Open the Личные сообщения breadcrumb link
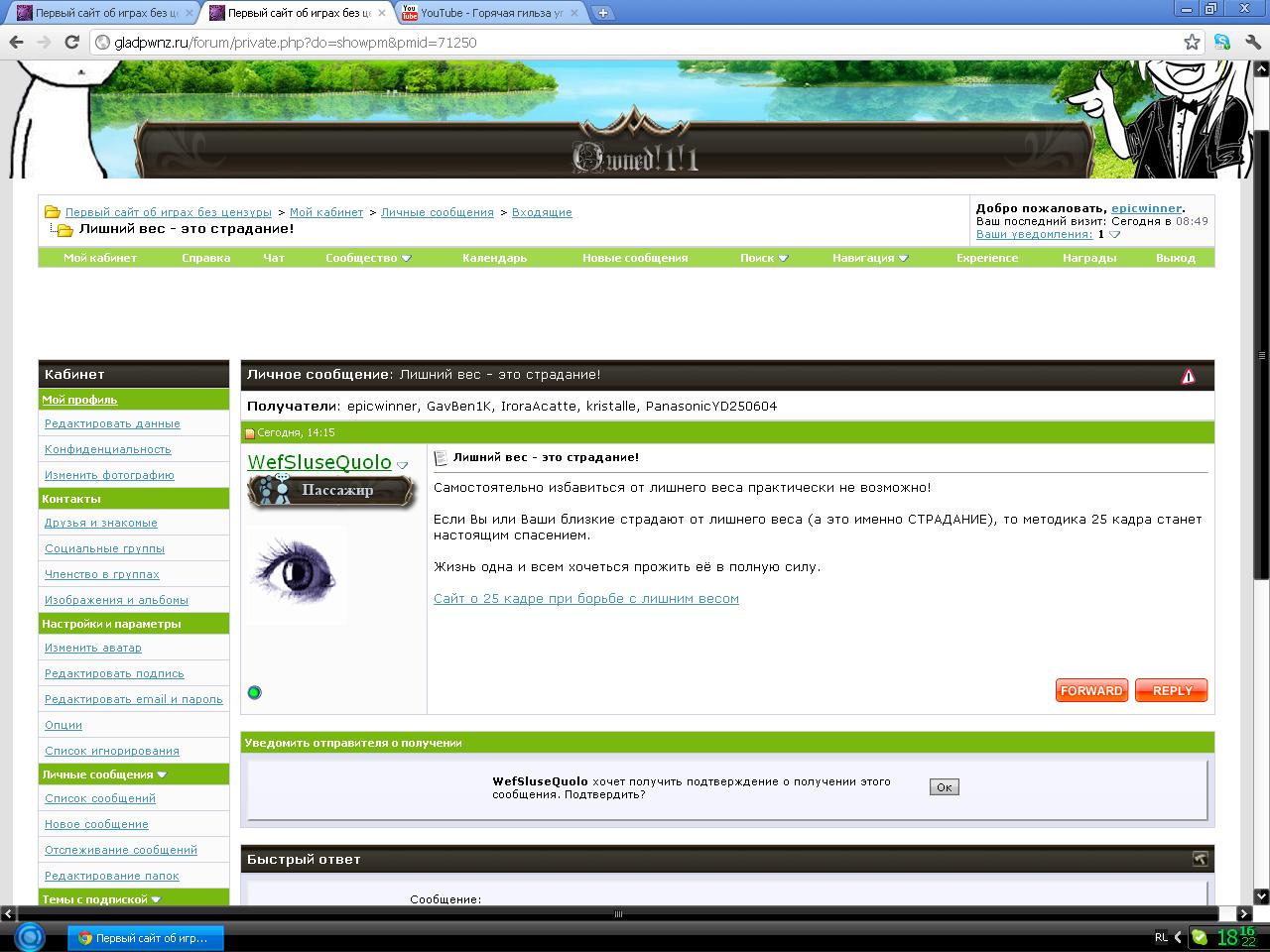Screen dimensions: 1270x952 [438, 212]
